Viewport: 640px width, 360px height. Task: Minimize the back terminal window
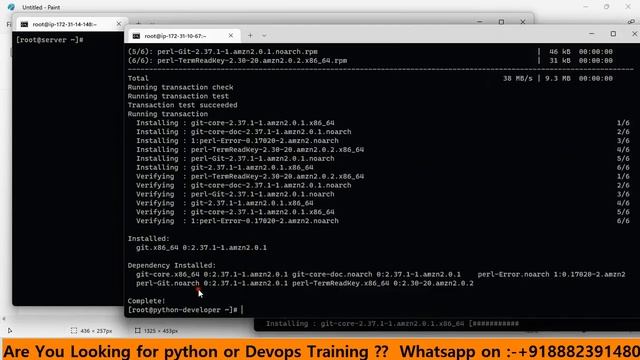[x=480, y=22]
